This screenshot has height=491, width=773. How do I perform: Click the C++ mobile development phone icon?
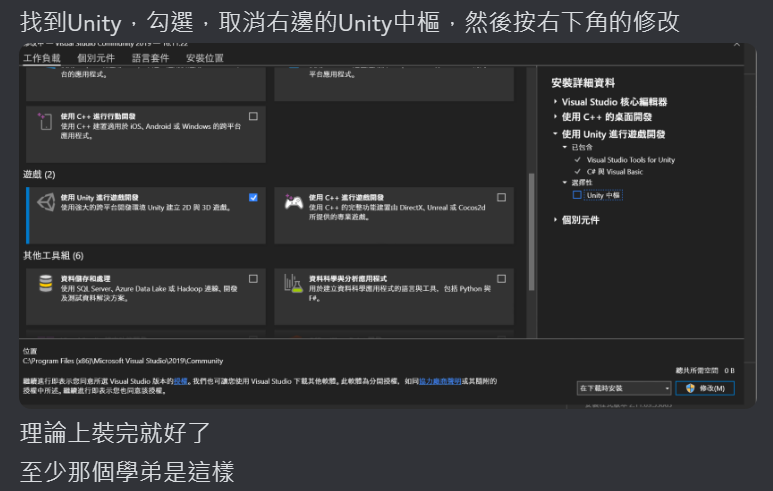[45, 121]
